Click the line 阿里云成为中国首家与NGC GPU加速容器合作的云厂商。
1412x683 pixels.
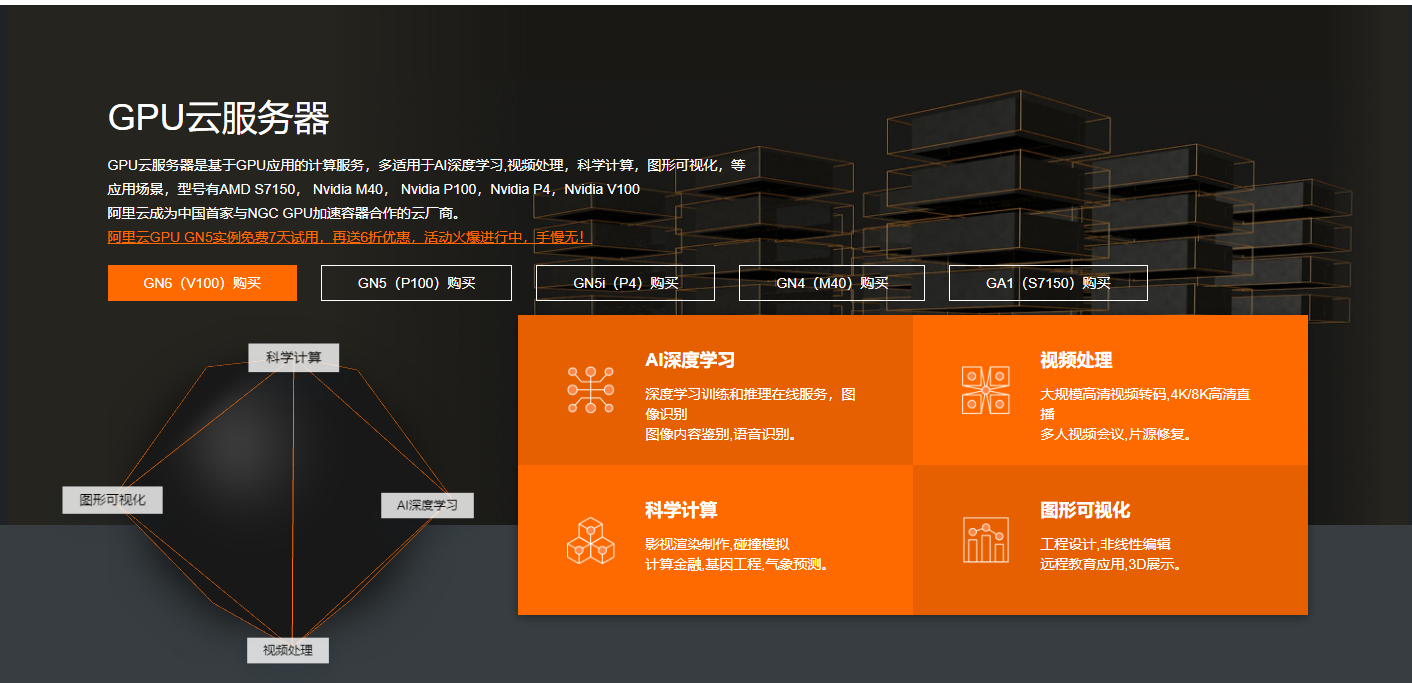(284, 213)
